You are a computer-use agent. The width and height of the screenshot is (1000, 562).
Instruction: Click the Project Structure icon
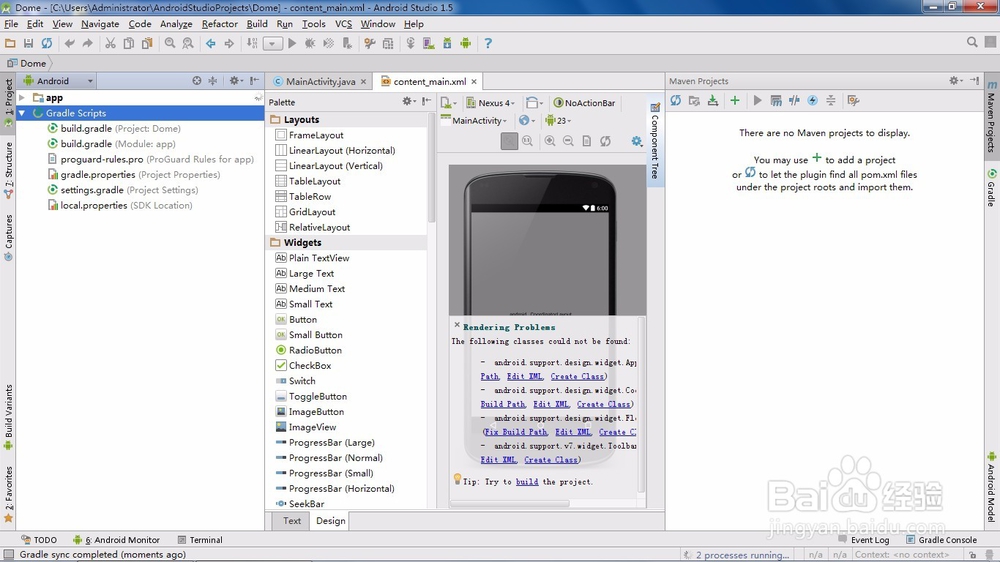(x=388, y=43)
